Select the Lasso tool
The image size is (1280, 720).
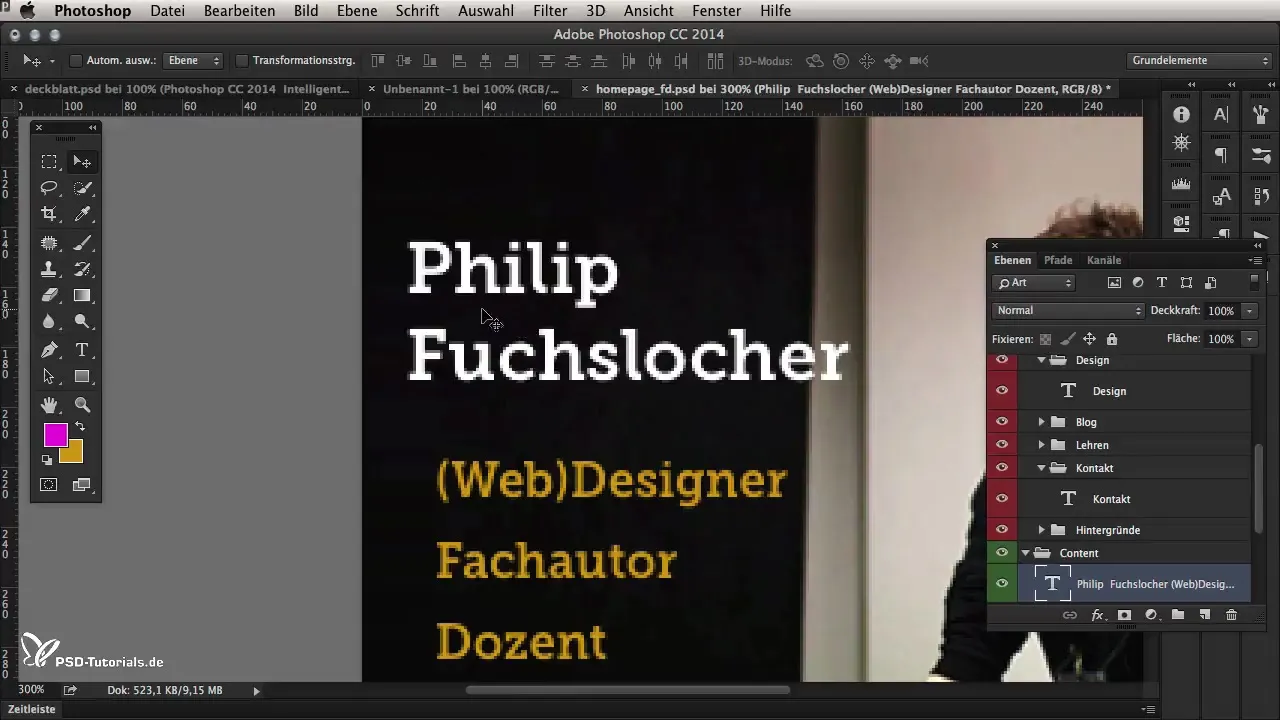click(49, 188)
